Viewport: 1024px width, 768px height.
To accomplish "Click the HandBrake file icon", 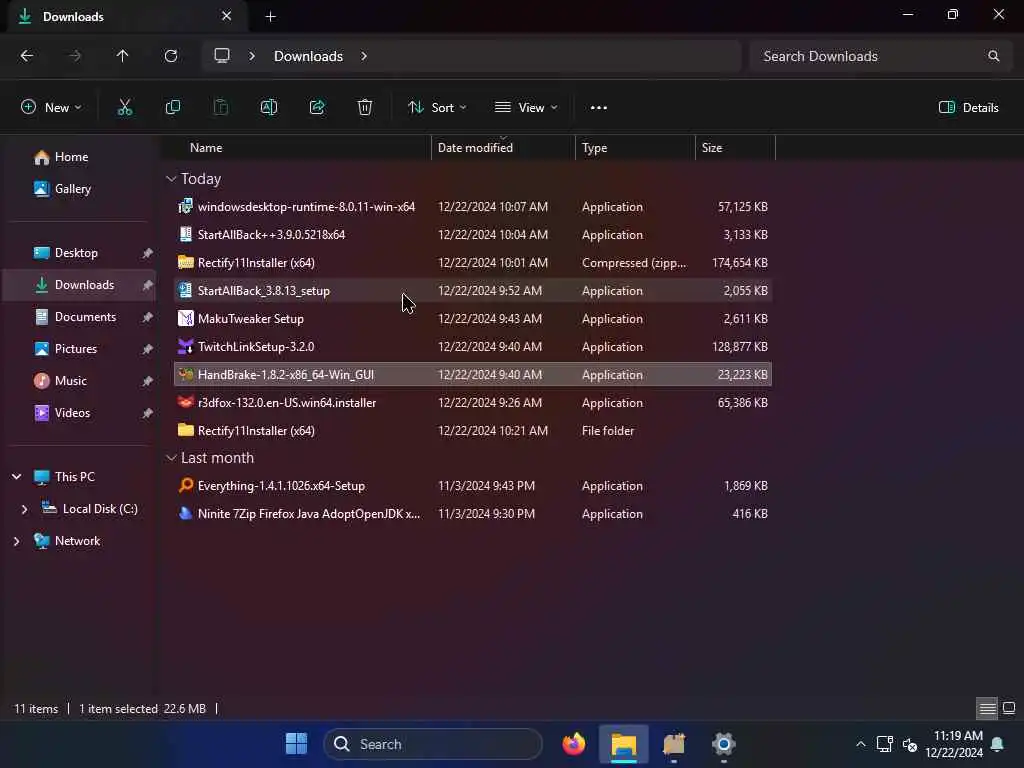I will [x=185, y=375].
